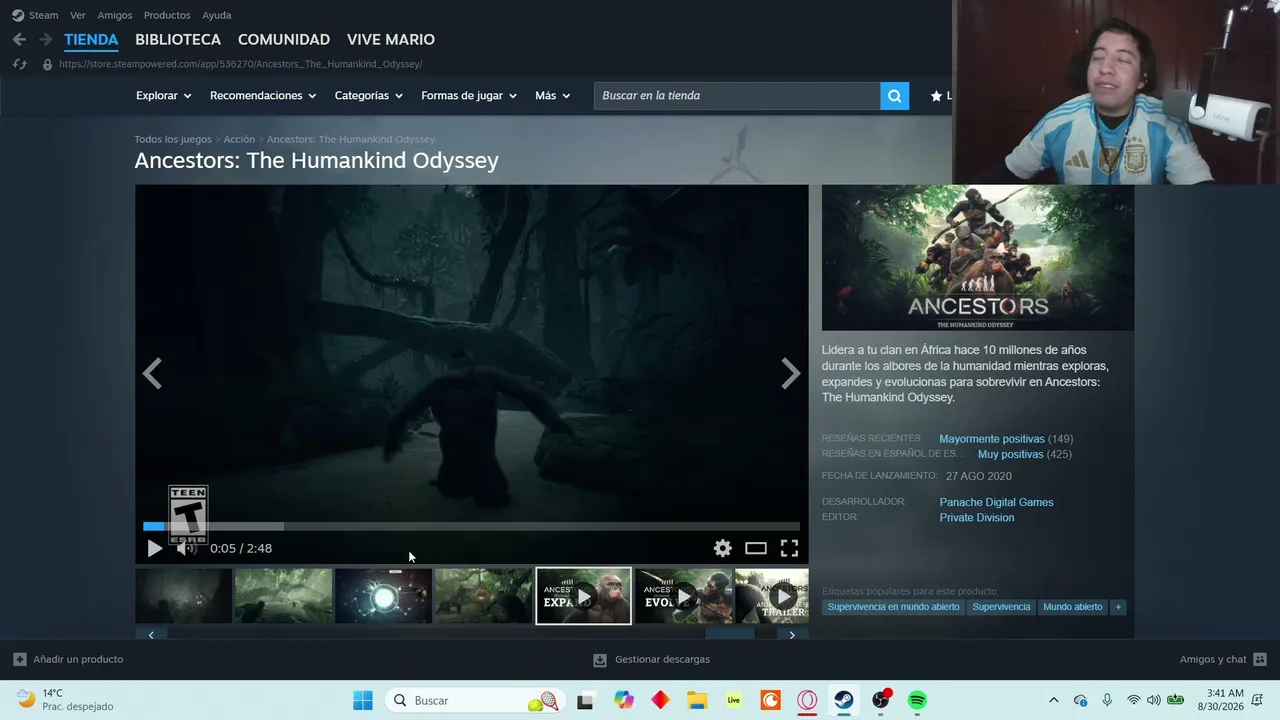This screenshot has height=720, width=1280.
Task: Expand the Formas de jugar dropdown
Action: point(469,96)
